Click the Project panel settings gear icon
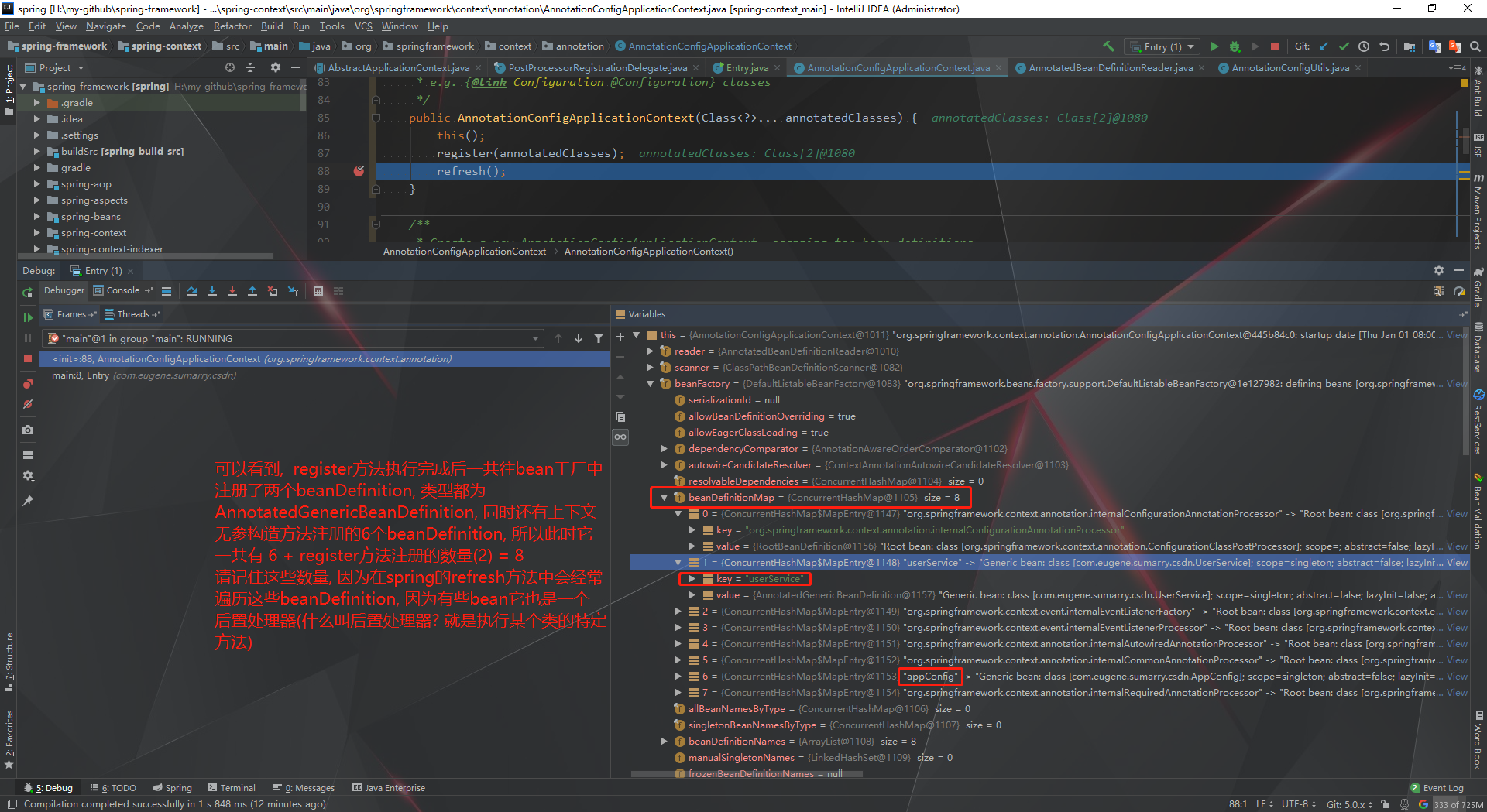 coord(276,68)
